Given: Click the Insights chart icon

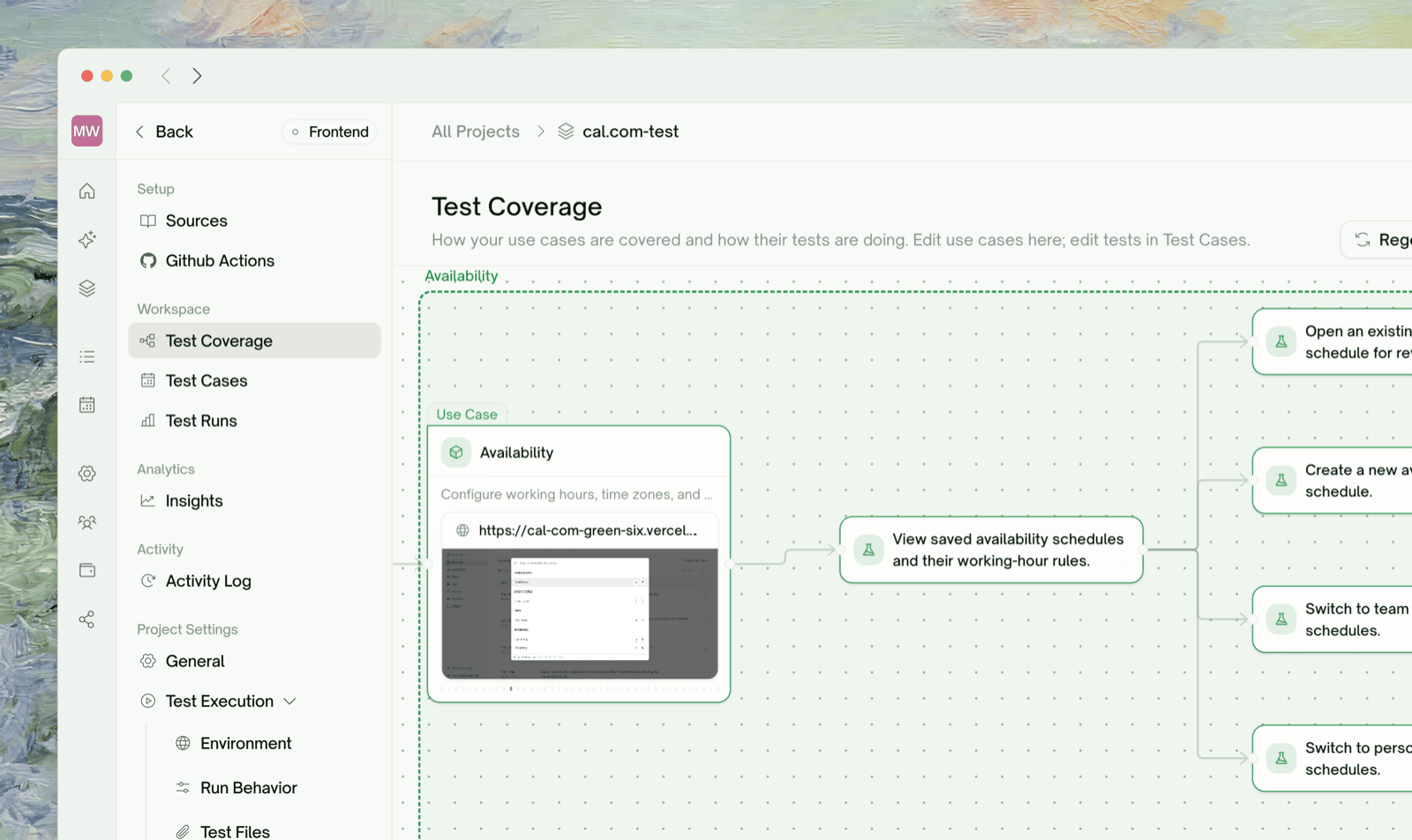Looking at the screenshot, I should (148, 500).
